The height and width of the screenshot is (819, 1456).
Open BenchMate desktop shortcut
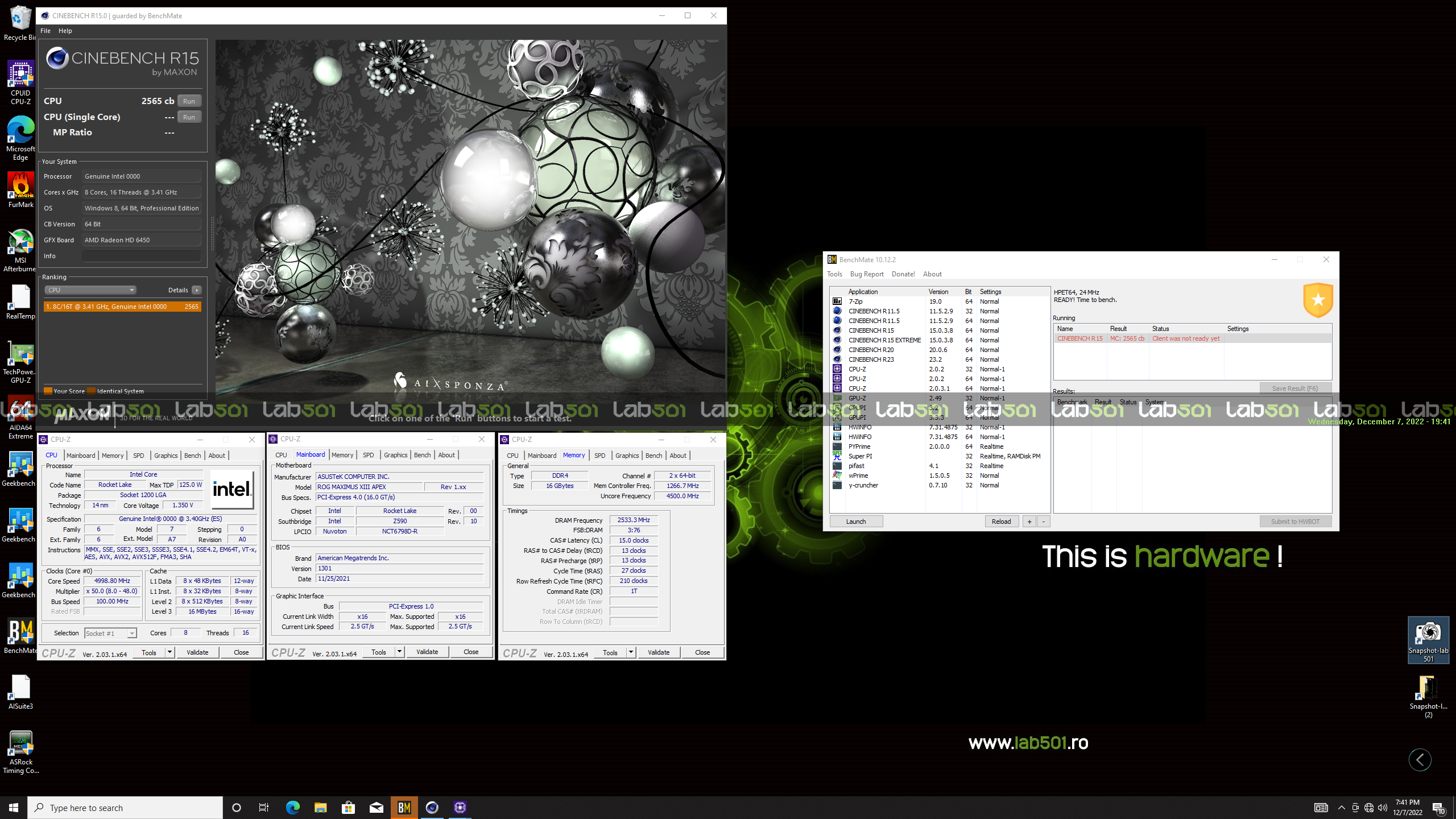(20, 636)
